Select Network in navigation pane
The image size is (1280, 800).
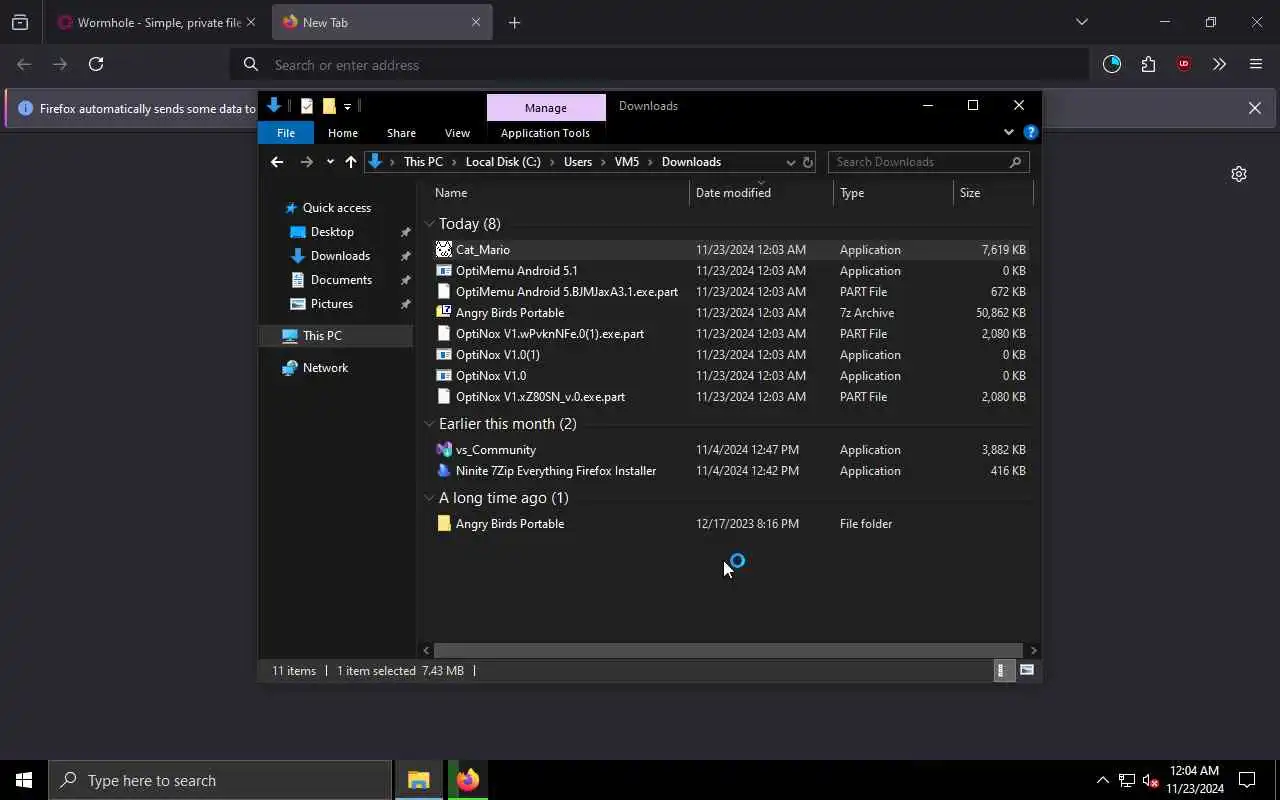pyautogui.click(x=325, y=368)
